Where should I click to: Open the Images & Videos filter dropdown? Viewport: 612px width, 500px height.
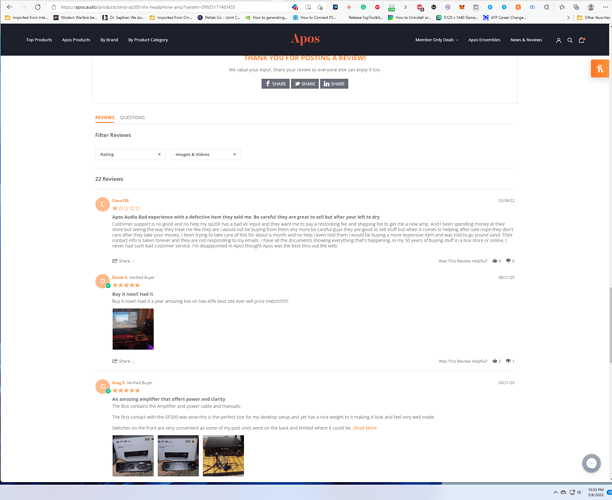(x=206, y=155)
